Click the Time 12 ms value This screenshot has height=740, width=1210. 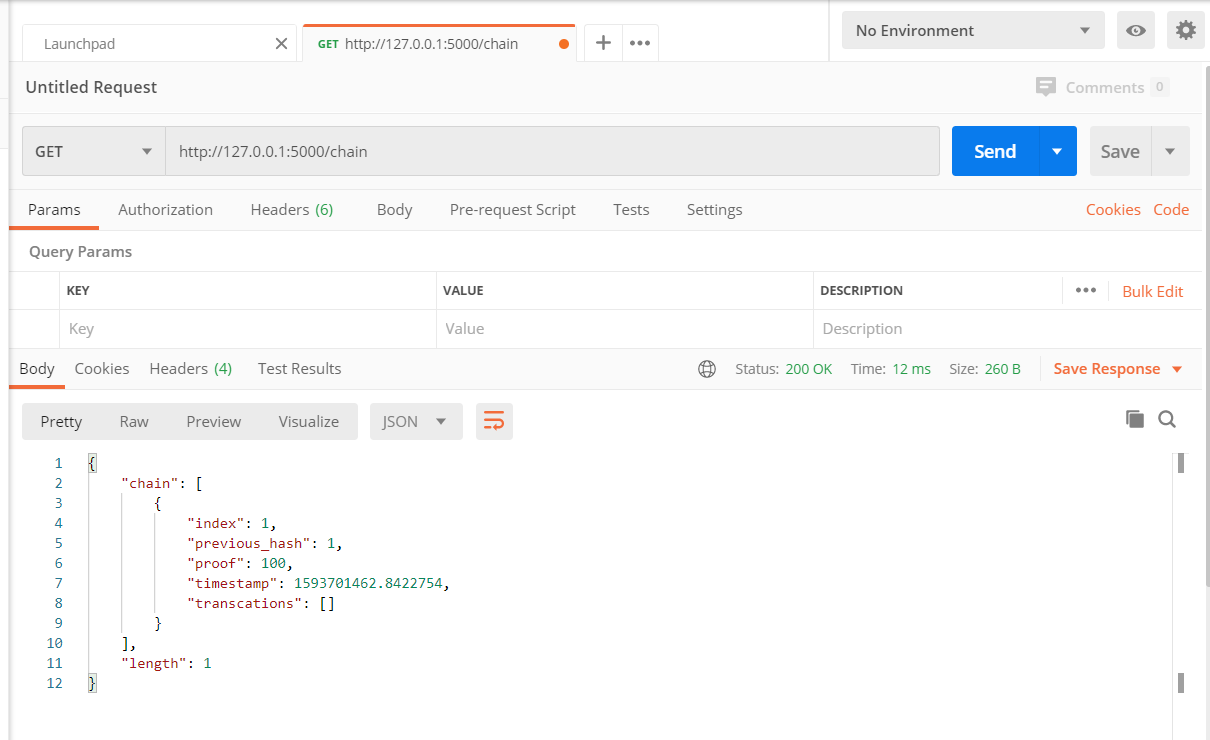click(911, 369)
